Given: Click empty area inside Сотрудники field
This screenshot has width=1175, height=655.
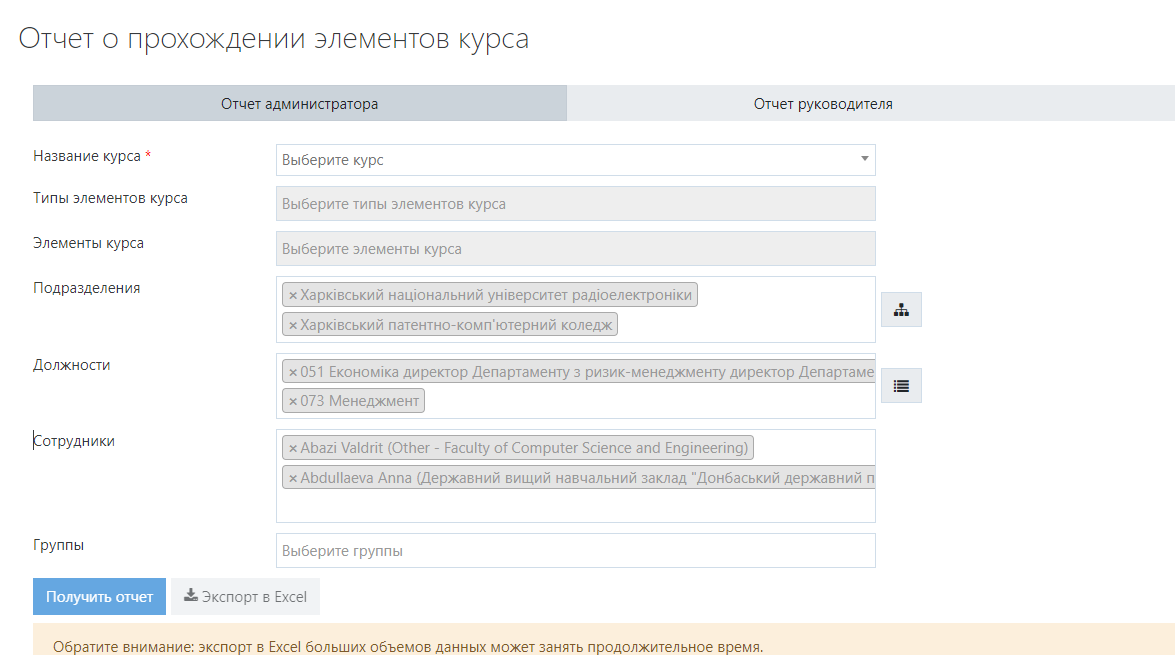Looking at the screenshot, I should (576, 505).
